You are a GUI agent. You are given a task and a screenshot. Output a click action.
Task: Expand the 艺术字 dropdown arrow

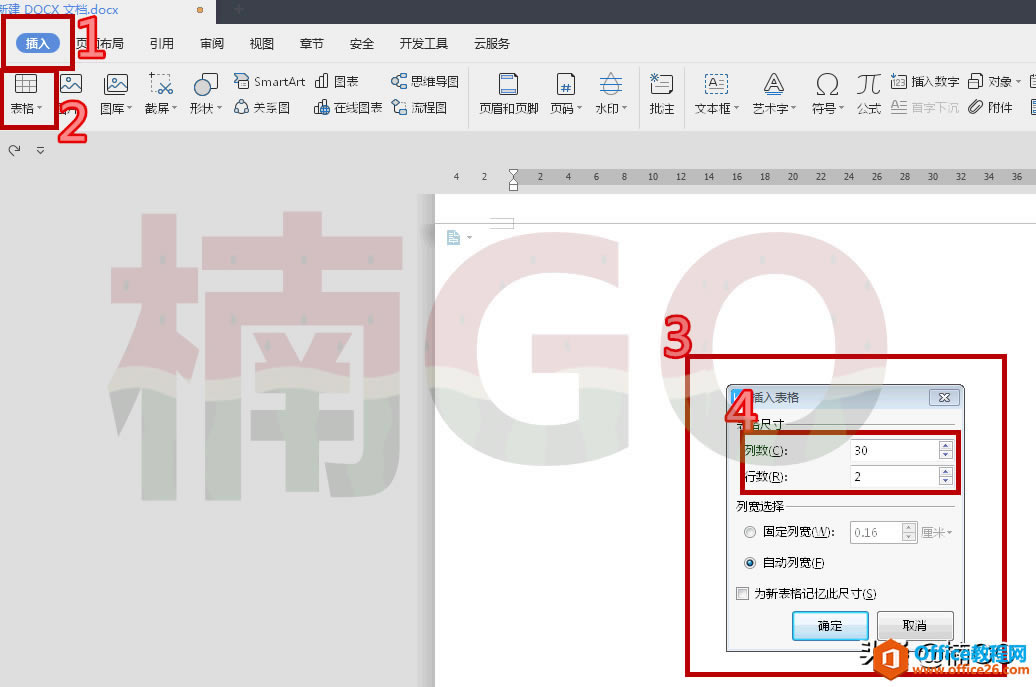tap(794, 108)
